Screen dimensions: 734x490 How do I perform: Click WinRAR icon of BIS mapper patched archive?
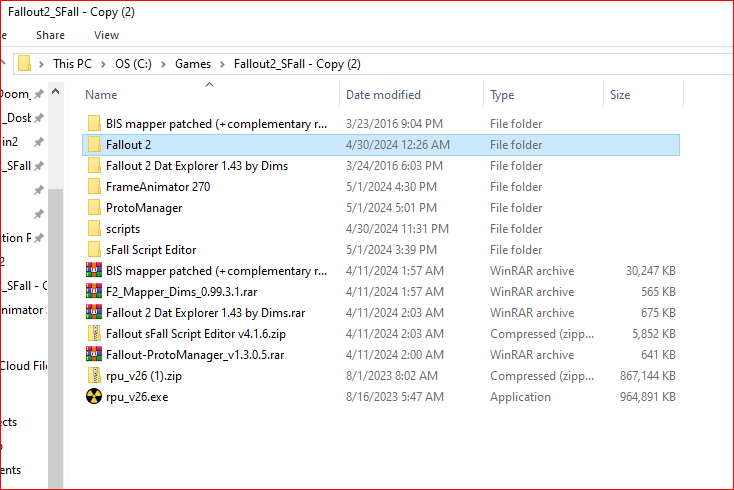[94, 271]
